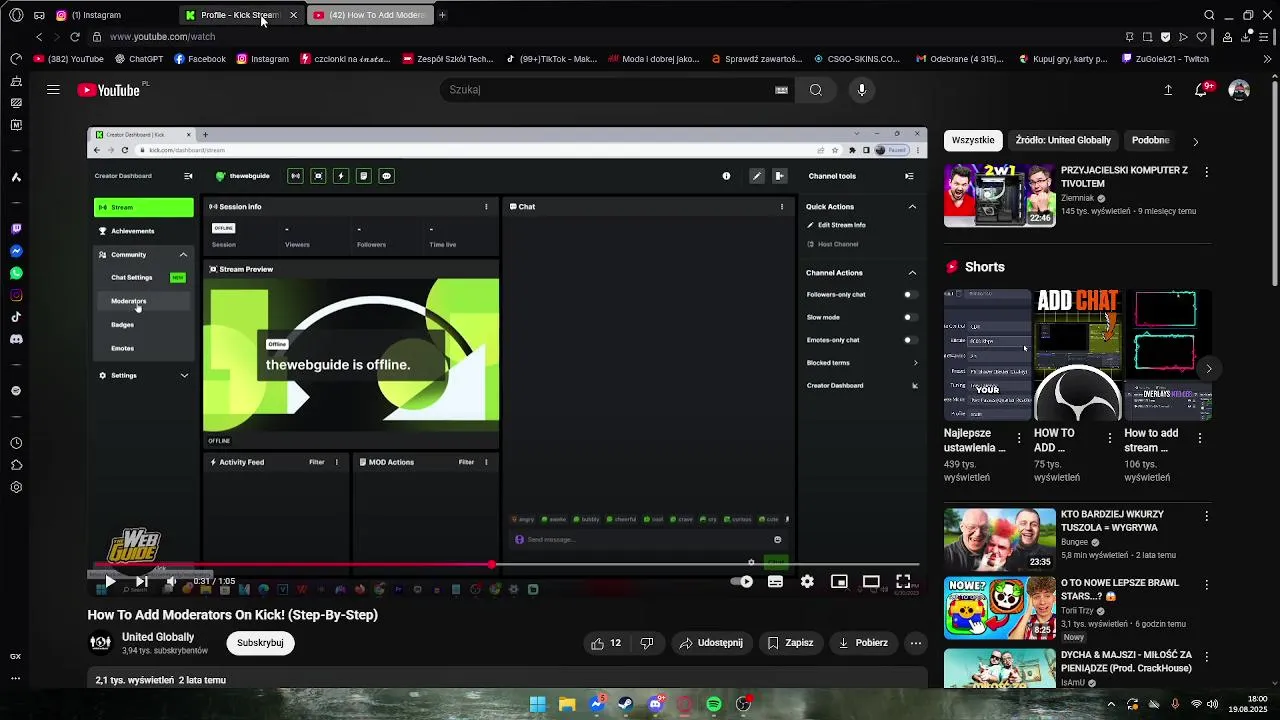Open the YouTube hamburger guide menu
Image resolution: width=1280 pixels, height=720 pixels.
coord(53,90)
